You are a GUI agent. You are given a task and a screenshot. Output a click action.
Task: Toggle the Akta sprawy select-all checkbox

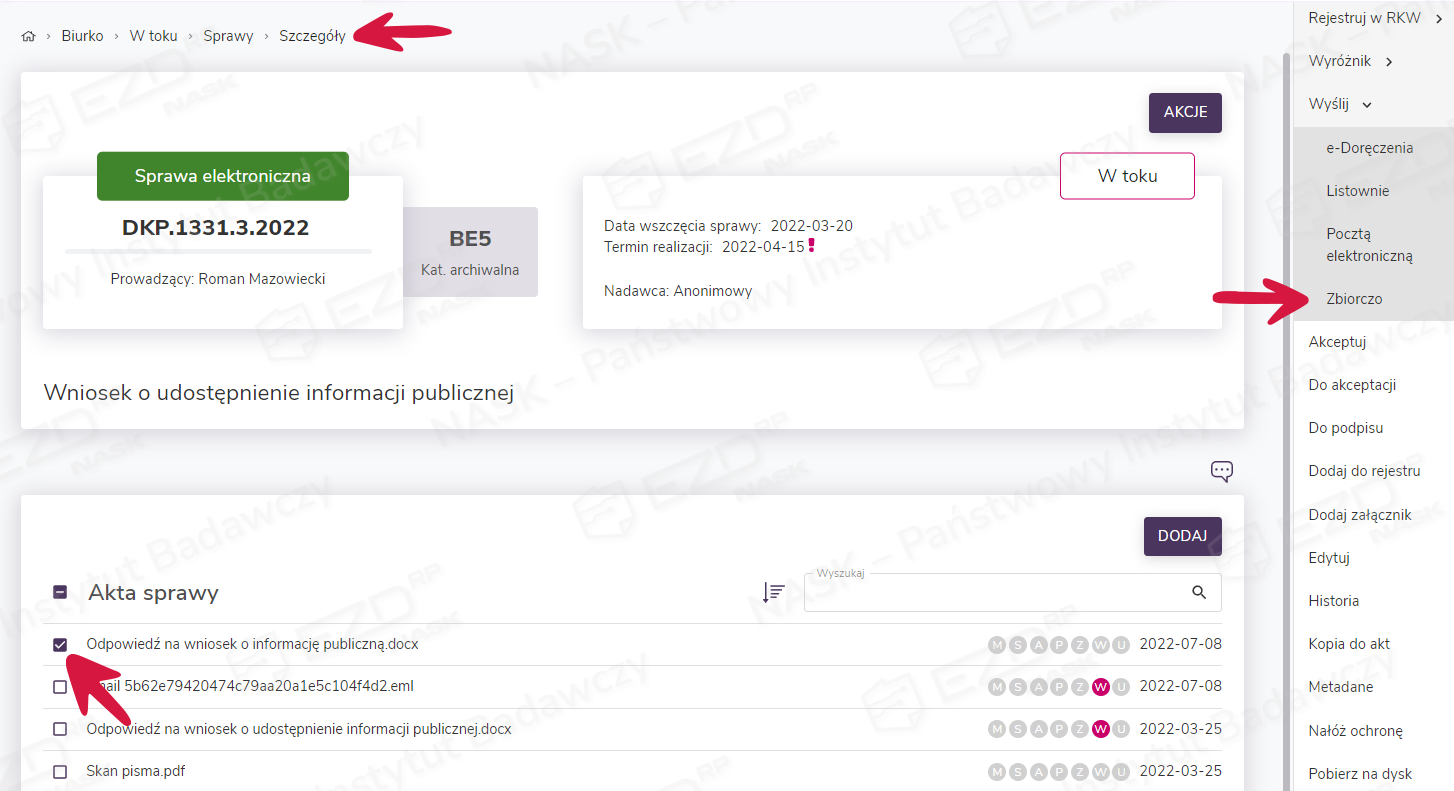(60, 592)
